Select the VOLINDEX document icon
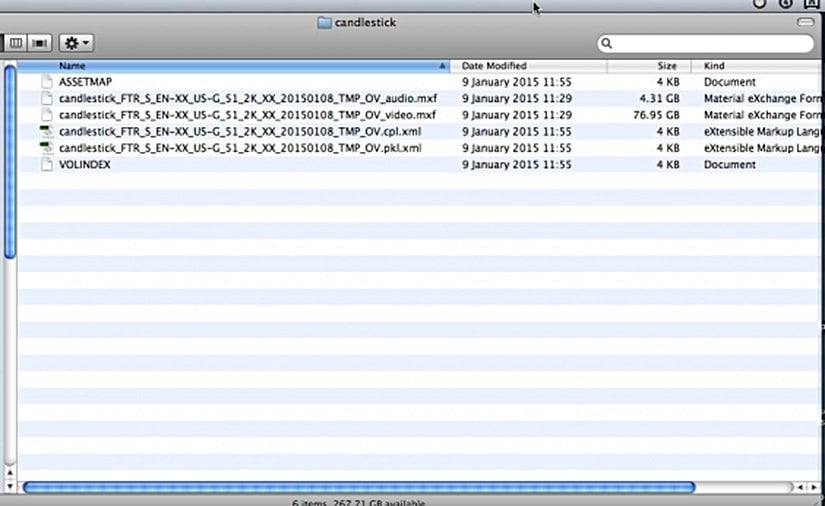 coord(45,165)
